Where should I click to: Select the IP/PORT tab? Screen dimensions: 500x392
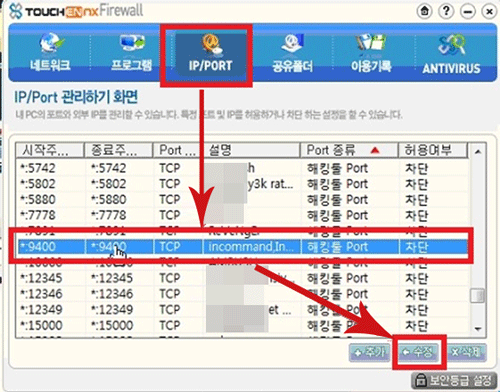[210, 54]
